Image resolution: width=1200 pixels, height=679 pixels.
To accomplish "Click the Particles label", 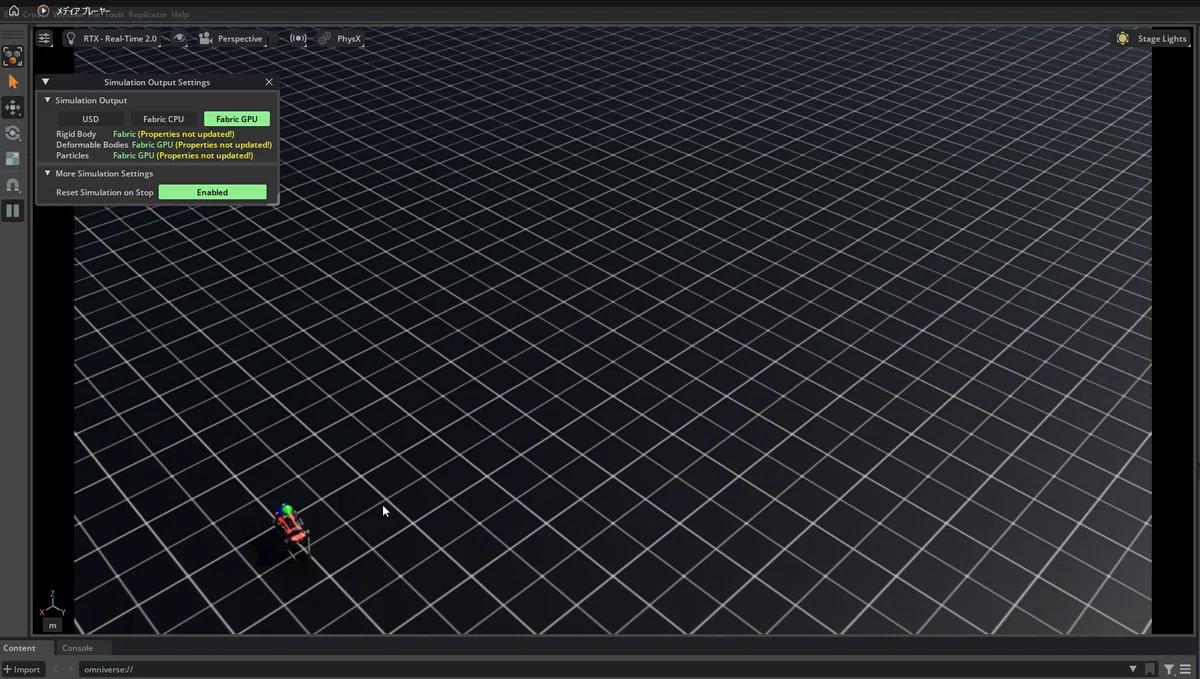I will pos(72,156).
